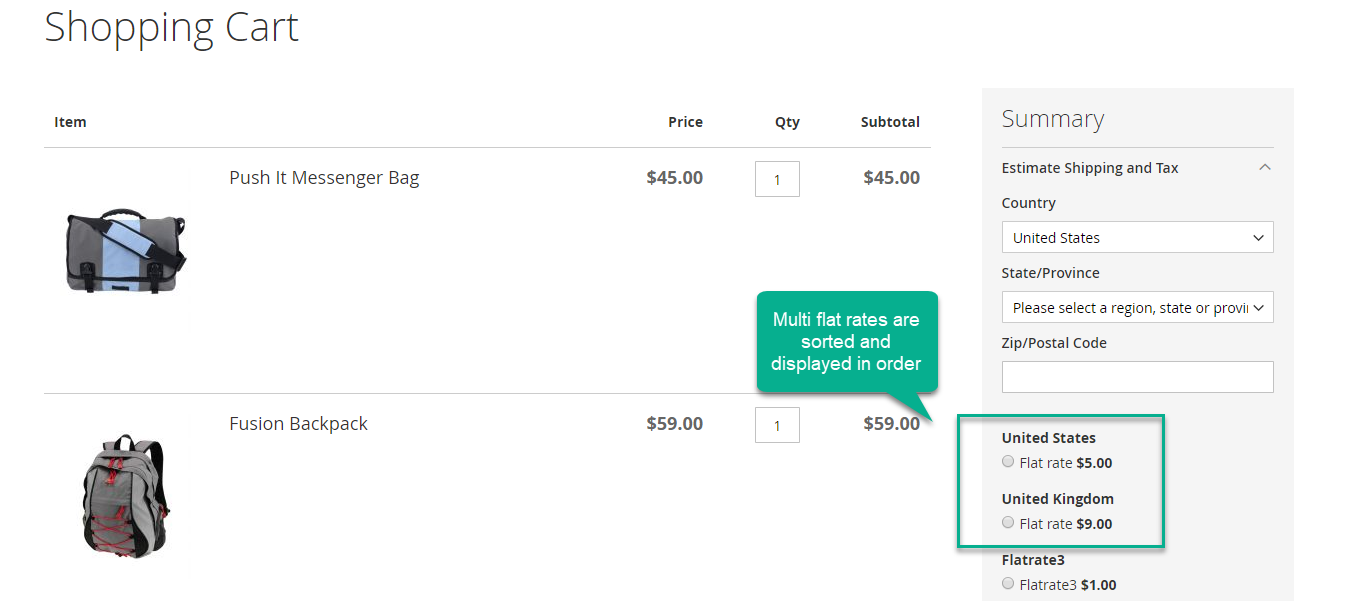
Task: Open the Country dropdown
Action: coord(1137,238)
